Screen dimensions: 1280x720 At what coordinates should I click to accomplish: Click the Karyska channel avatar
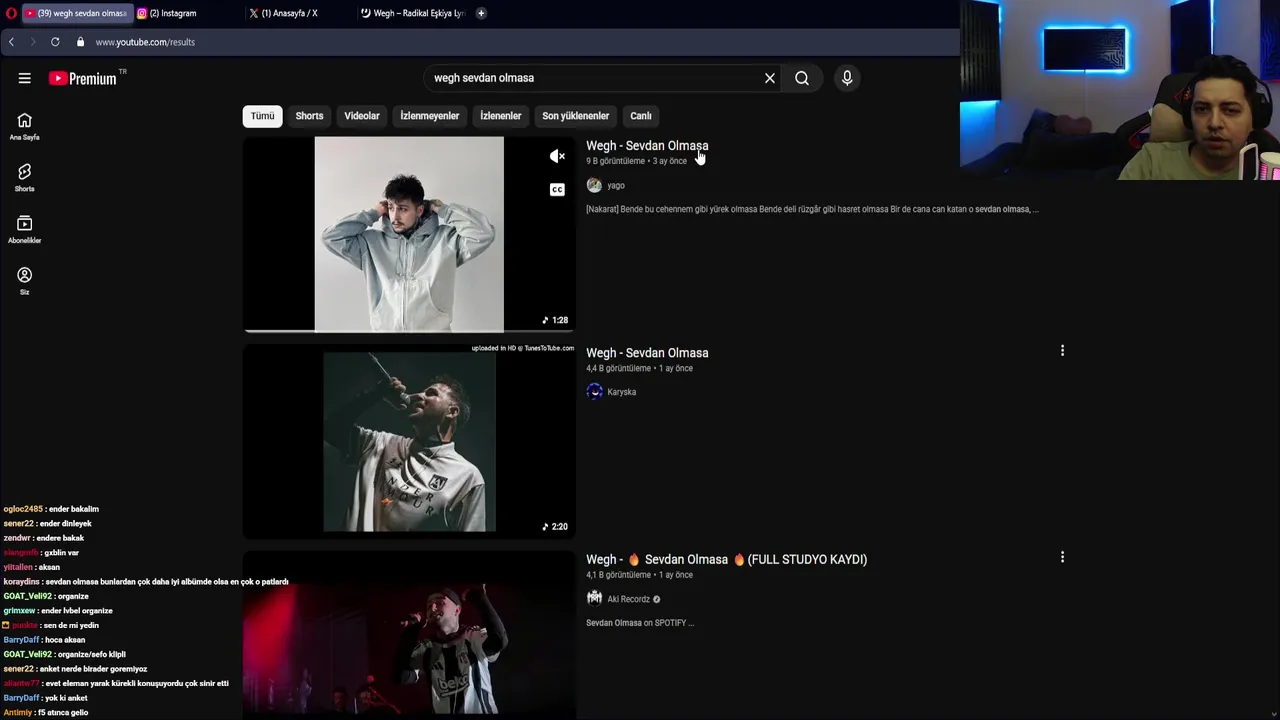(x=594, y=392)
